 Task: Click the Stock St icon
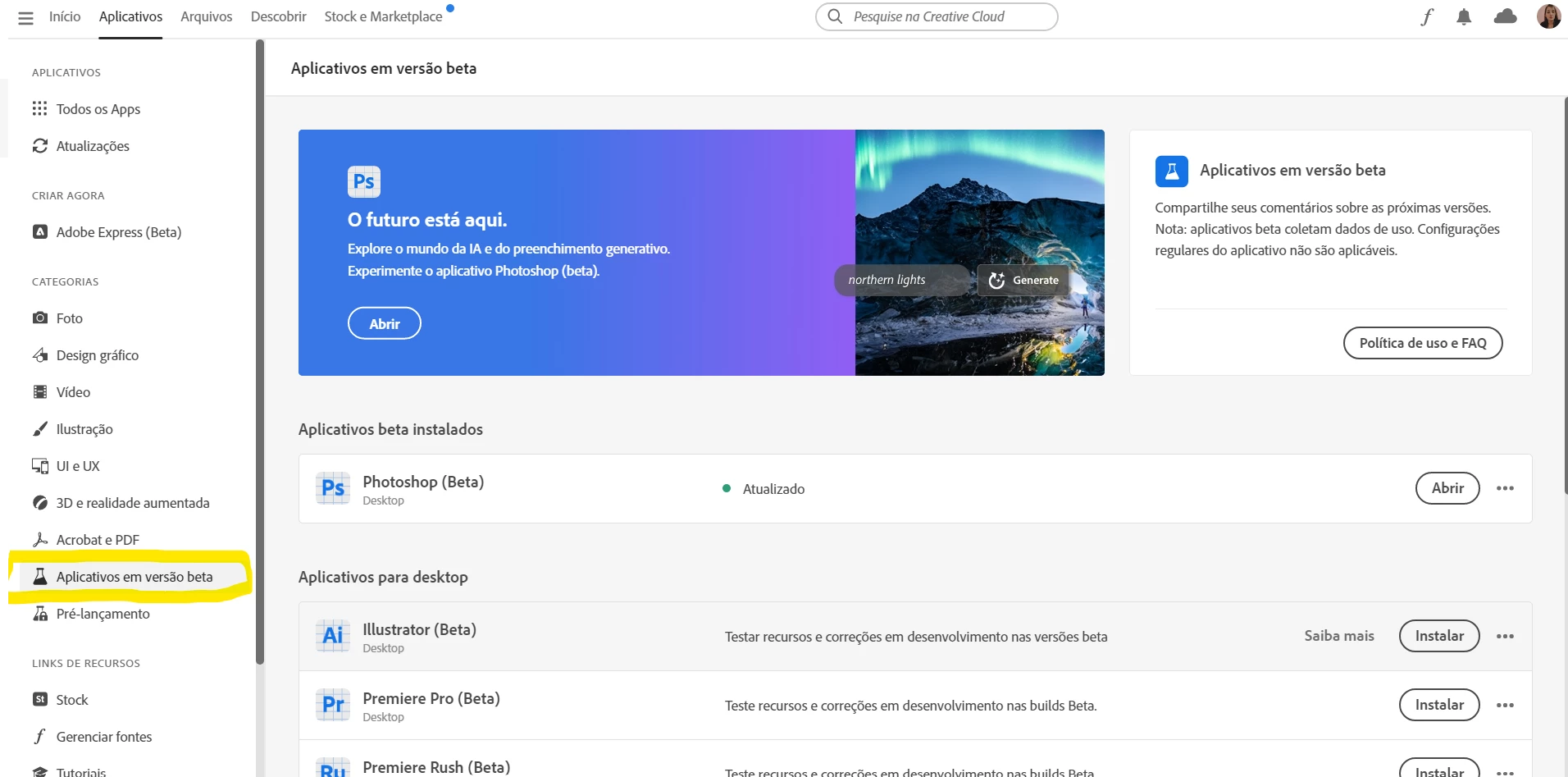(39, 699)
